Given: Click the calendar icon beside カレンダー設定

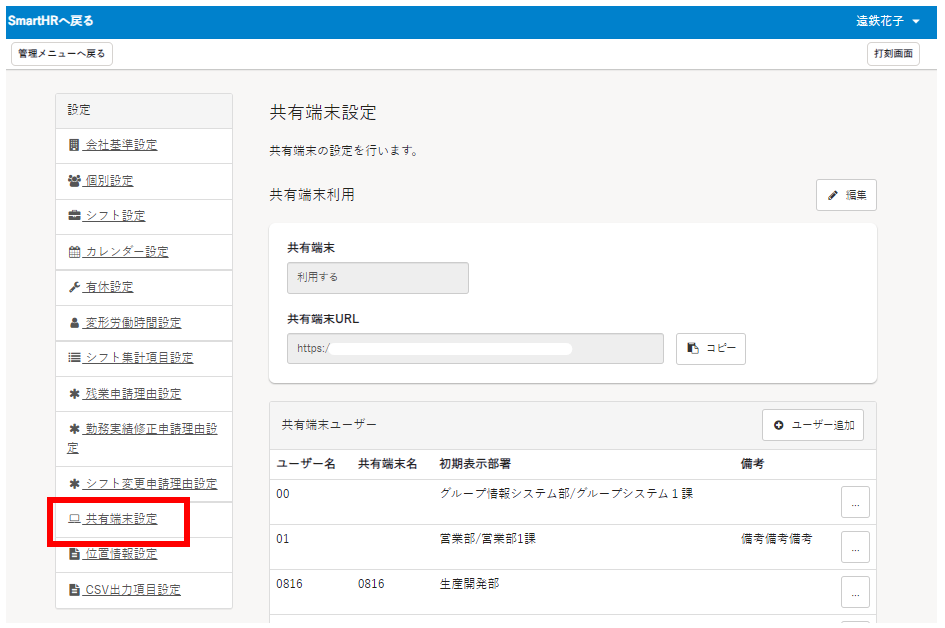Looking at the screenshot, I should (74, 252).
